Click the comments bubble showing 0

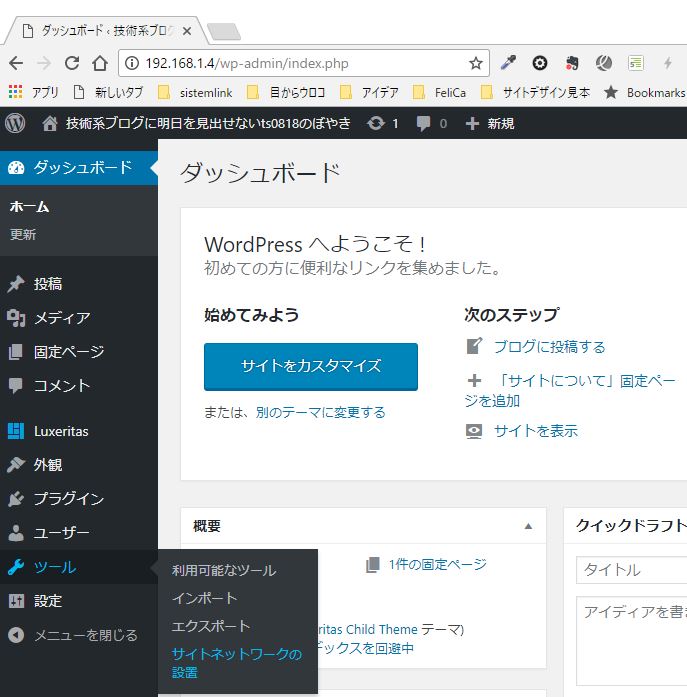(x=431, y=123)
